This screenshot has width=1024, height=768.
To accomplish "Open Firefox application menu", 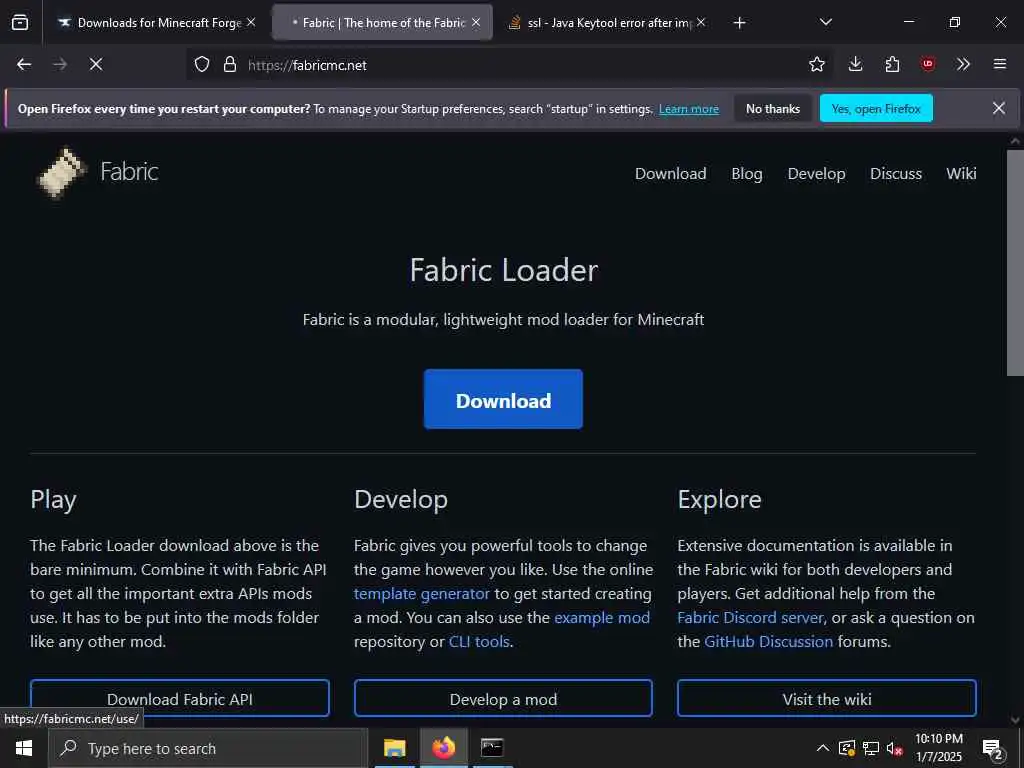I will pos(999,64).
